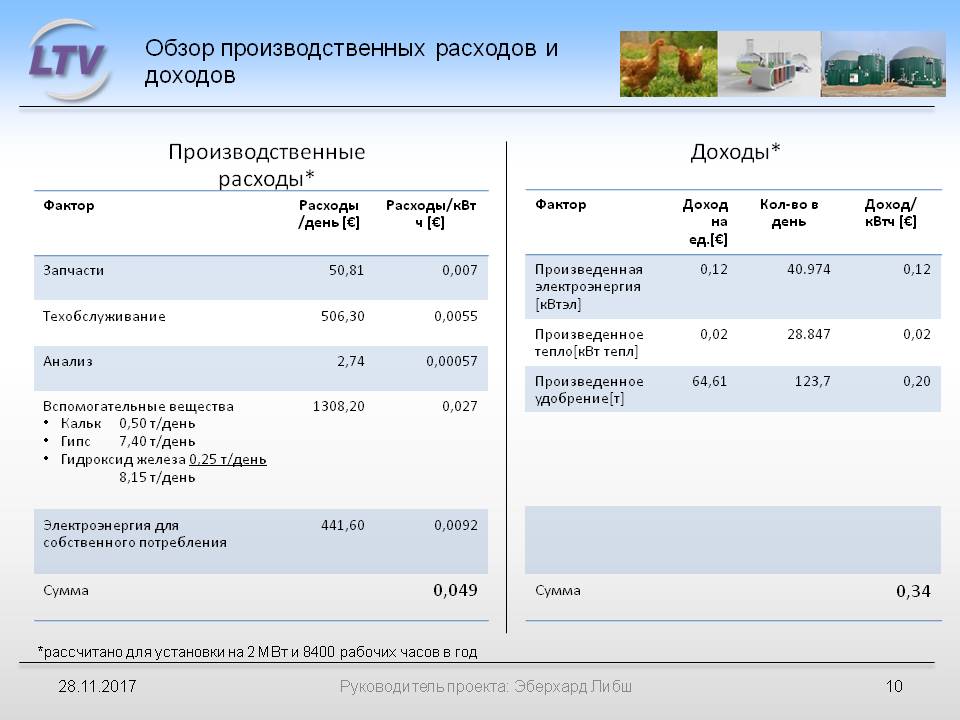The image size is (960, 720).
Task: Click the LTV logo
Action: point(66,60)
